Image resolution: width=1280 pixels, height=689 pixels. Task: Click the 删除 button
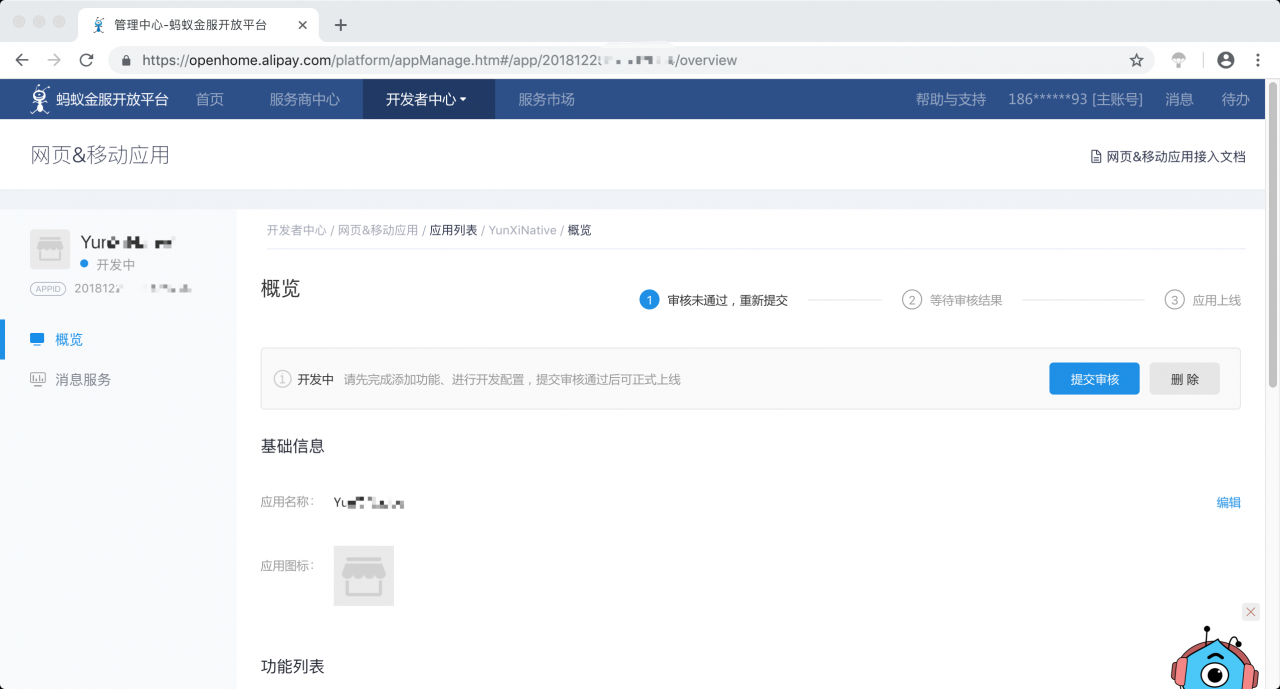pyautogui.click(x=1185, y=379)
